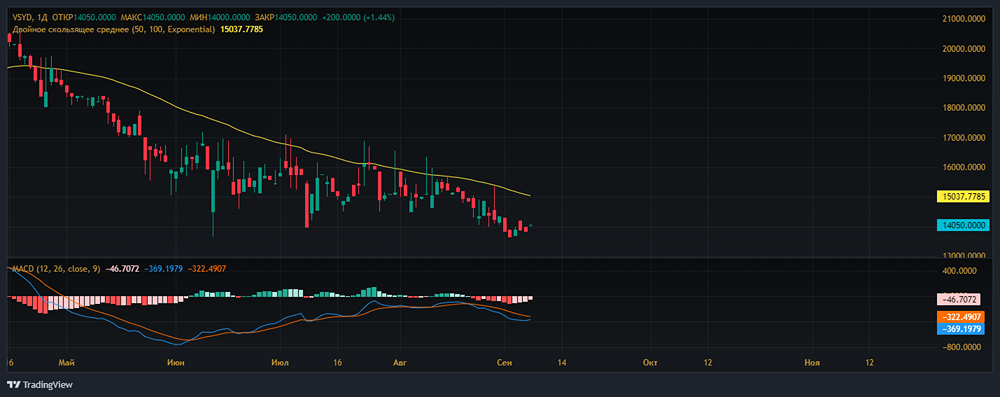Click the last green candle near 14050
This screenshot has height=397, width=1000.
(x=530, y=225)
